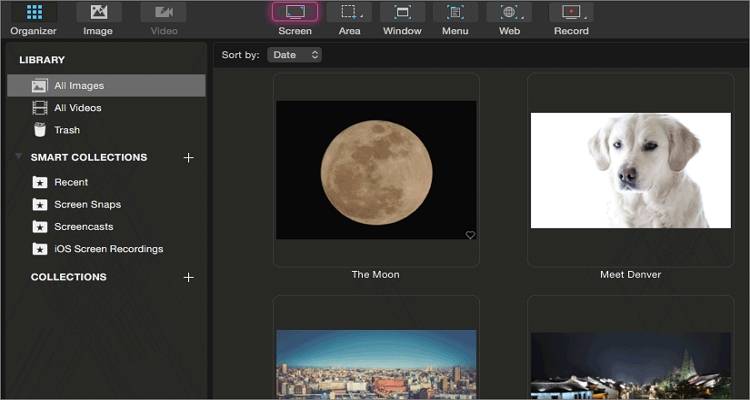Screen dimensions: 750x400
Task: Open the Sort by Date dropdown
Action: coord(295,55)
